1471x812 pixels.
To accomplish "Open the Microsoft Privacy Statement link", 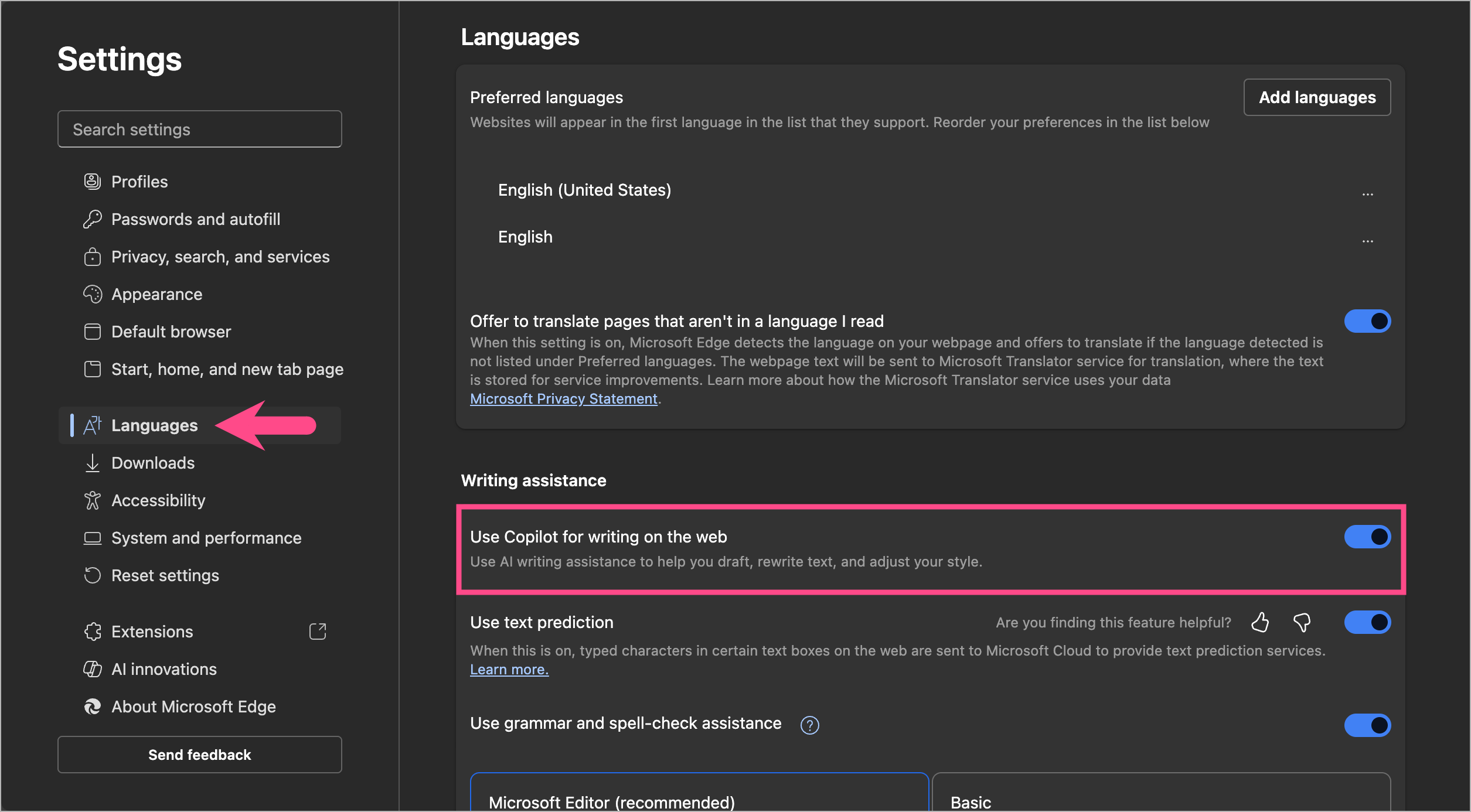I will tap(563, 399).
